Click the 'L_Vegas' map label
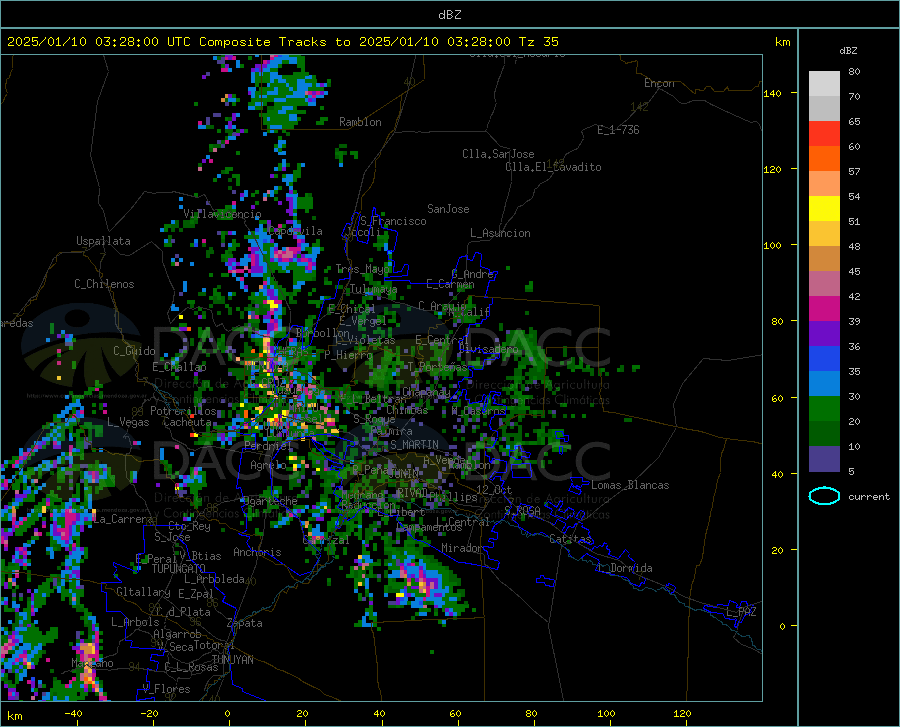 tap(128, 422)
